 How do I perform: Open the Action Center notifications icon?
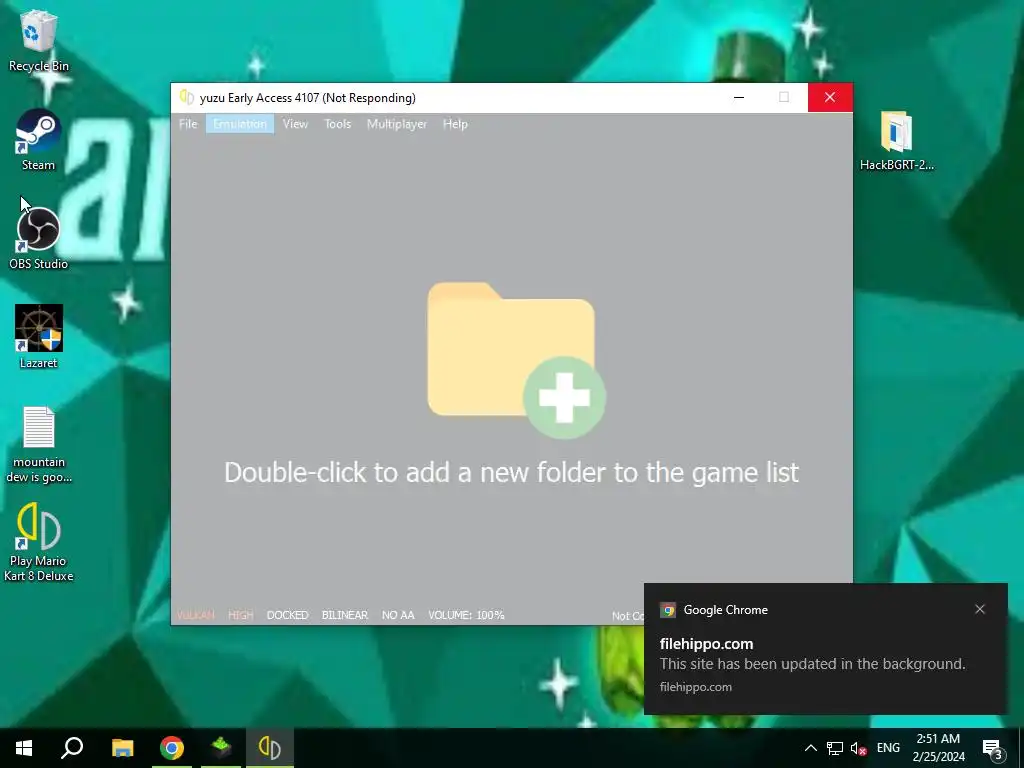[993, 748]
